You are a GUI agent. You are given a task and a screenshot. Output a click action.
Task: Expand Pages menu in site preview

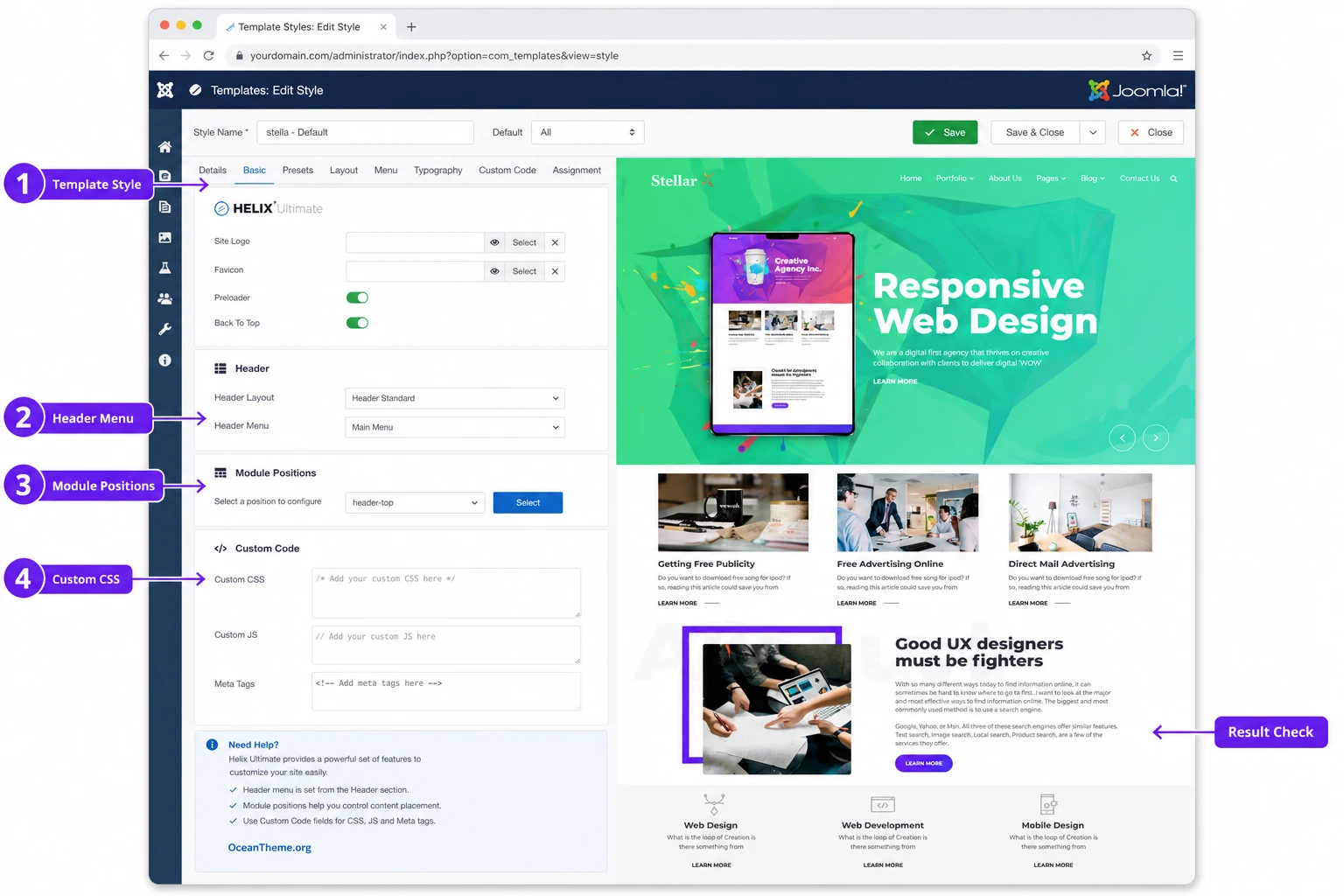(x=1051, y=178)
